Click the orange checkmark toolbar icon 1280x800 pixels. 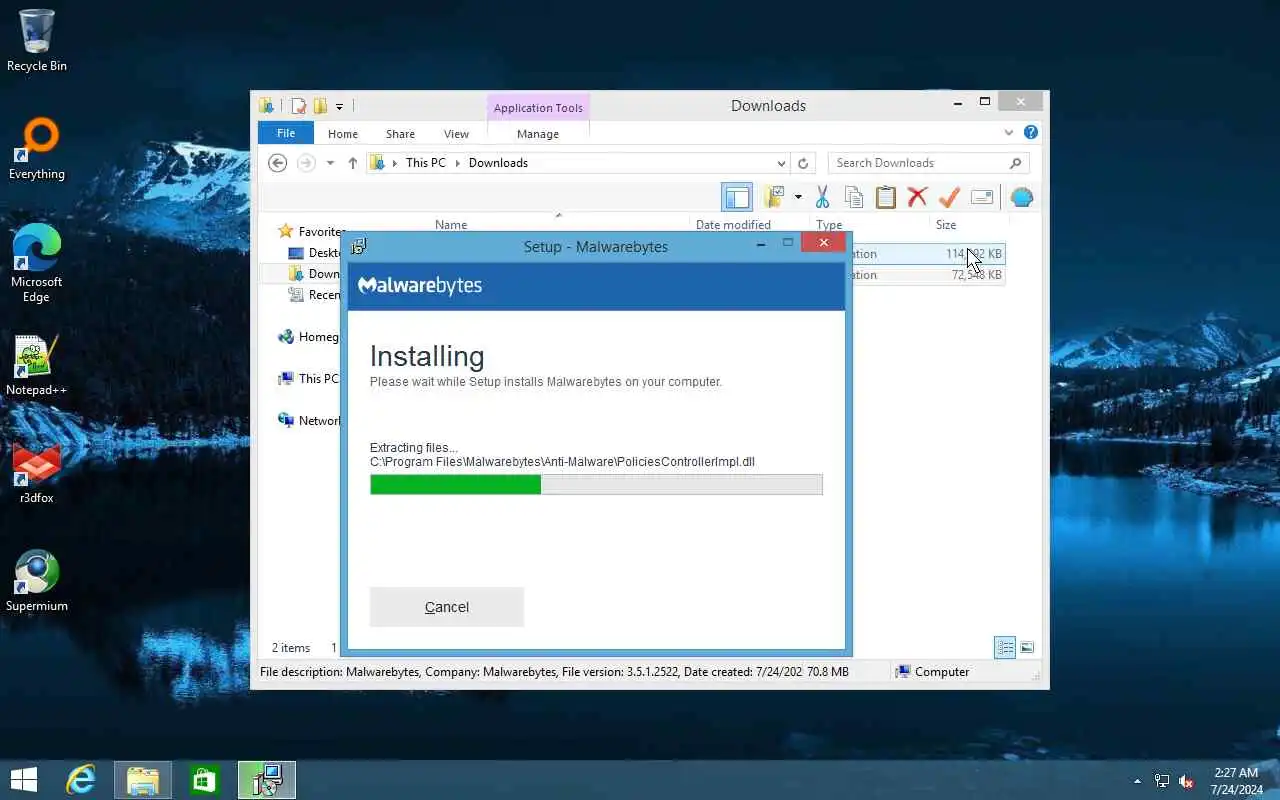tap(949, 197)
